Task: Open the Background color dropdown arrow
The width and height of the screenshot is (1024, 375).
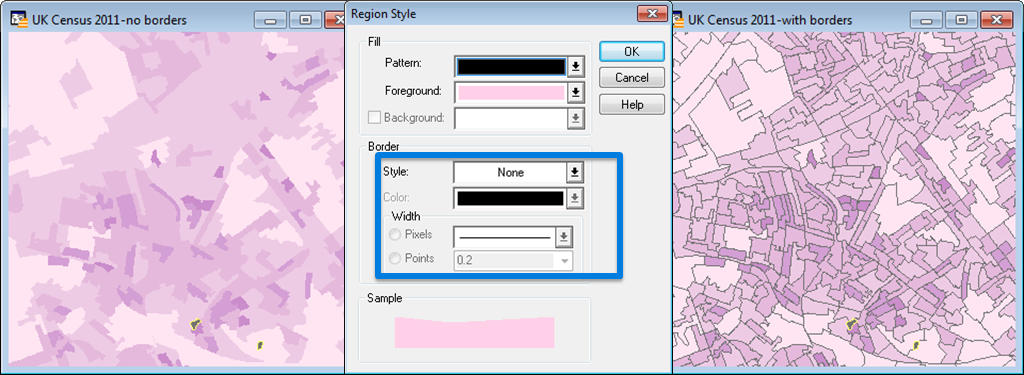Action: pos(575,118)
